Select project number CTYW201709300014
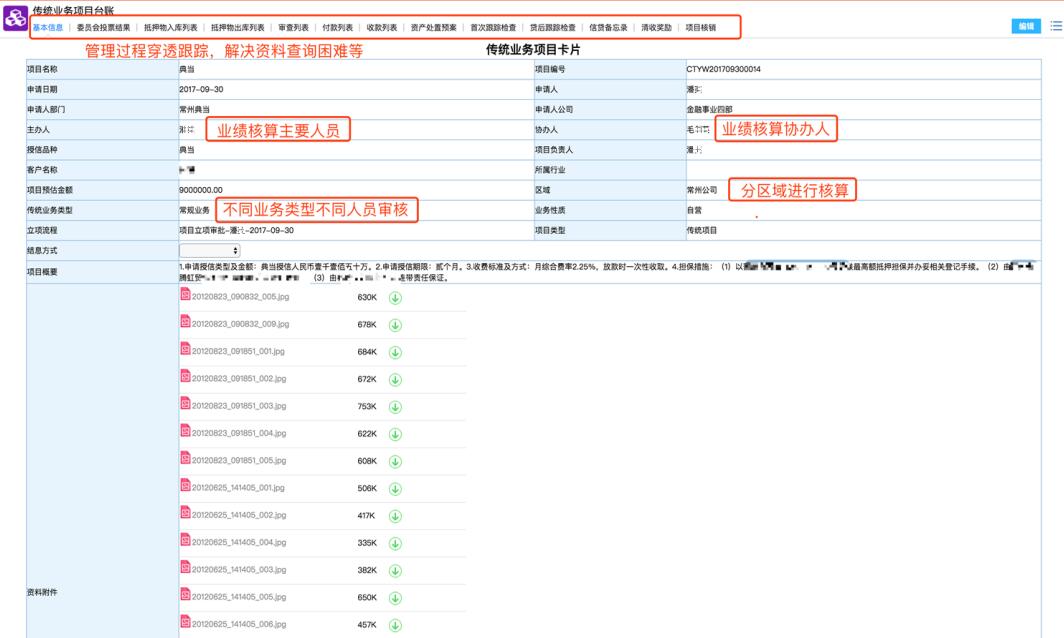 (x=723, y=69)
